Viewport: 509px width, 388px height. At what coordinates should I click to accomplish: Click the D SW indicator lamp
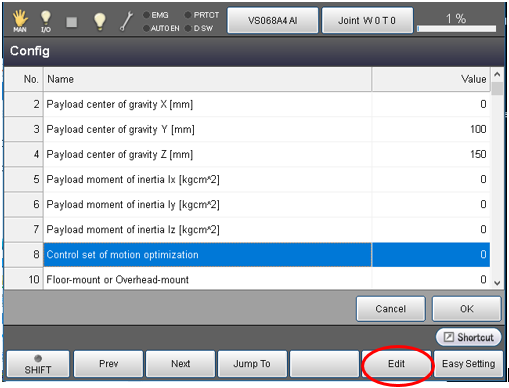point(188,28)
